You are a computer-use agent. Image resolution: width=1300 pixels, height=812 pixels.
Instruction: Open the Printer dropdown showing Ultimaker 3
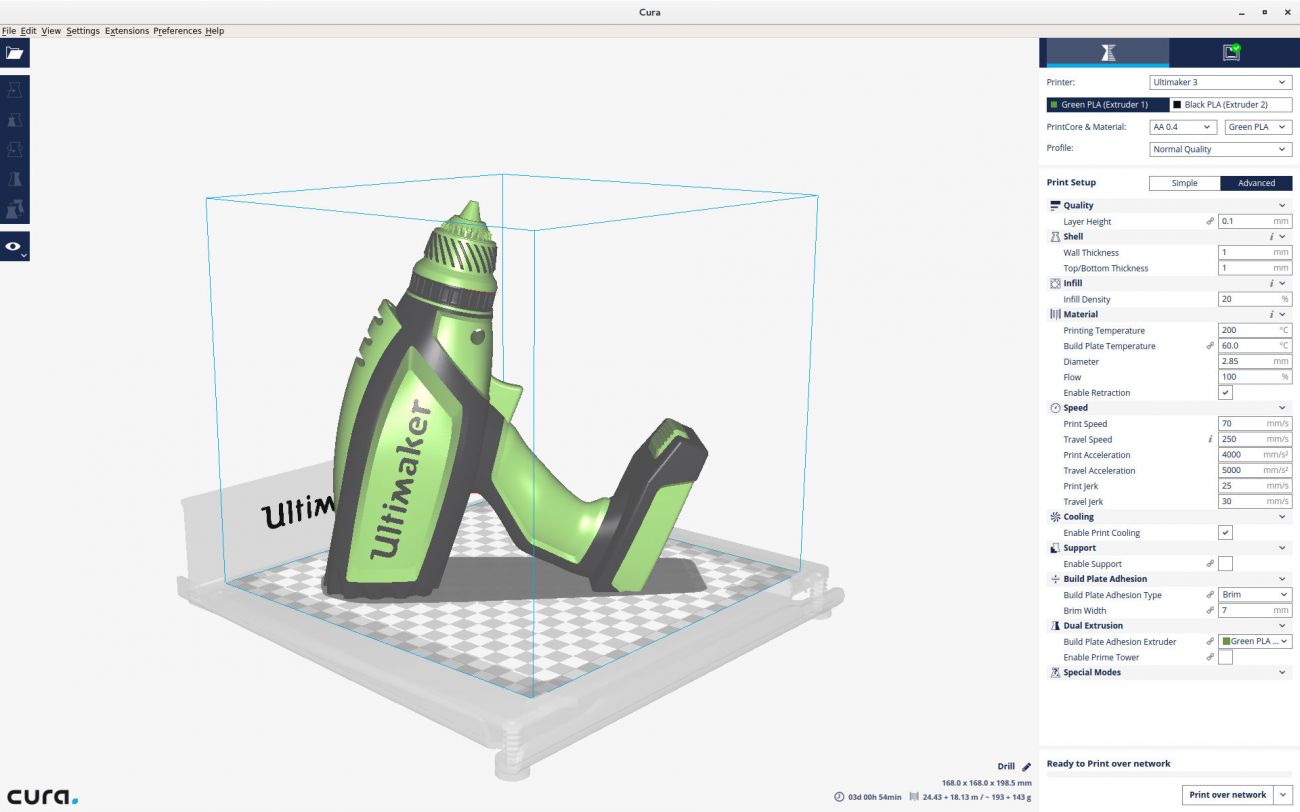click(x=1221, y=82)
